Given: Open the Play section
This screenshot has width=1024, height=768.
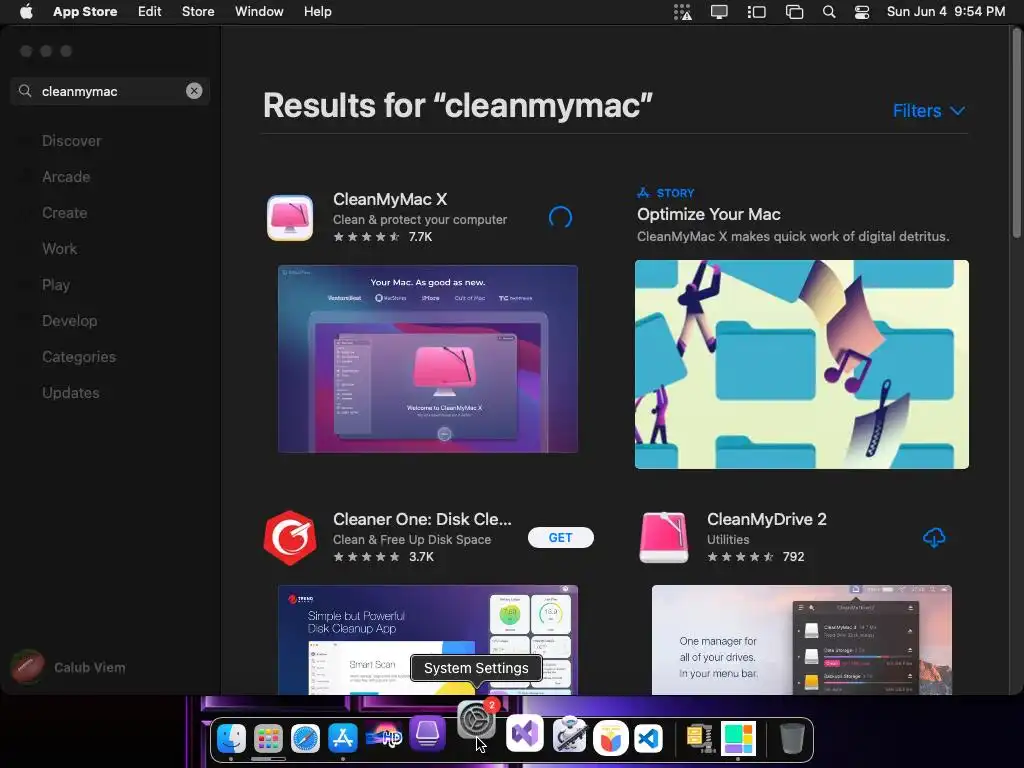Looking at the screenshot, I should 56,285.
